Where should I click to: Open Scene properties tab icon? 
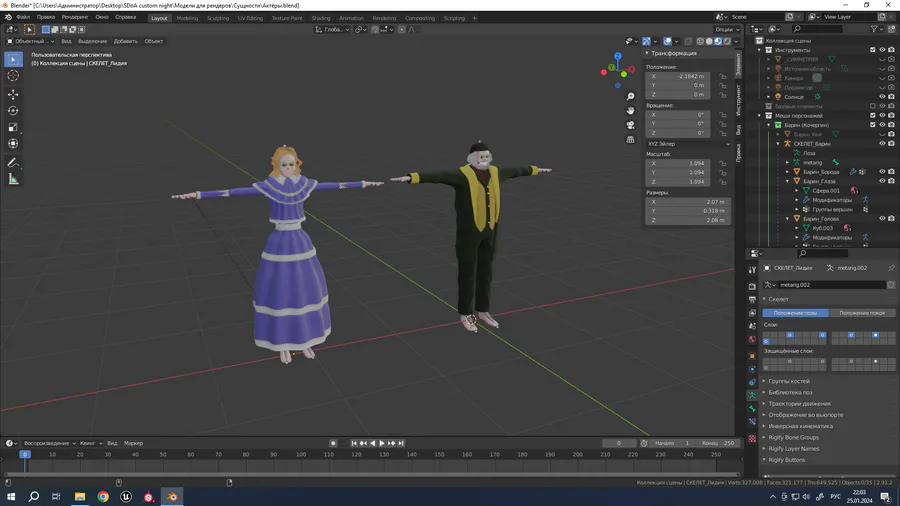pos(752,326)
